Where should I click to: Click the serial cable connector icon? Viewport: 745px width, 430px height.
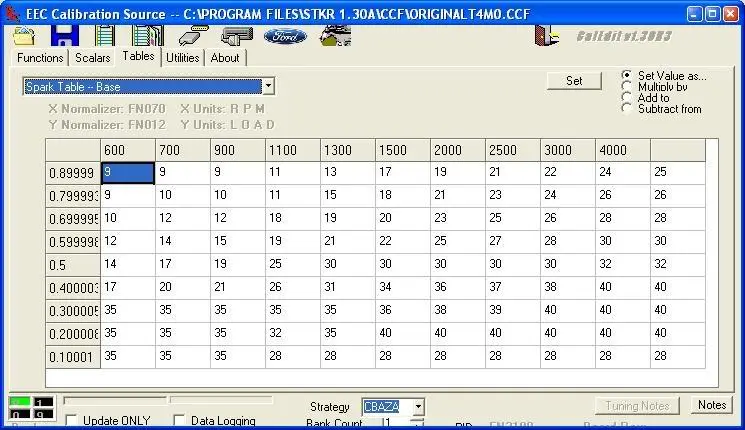click(x=193, y=36)
